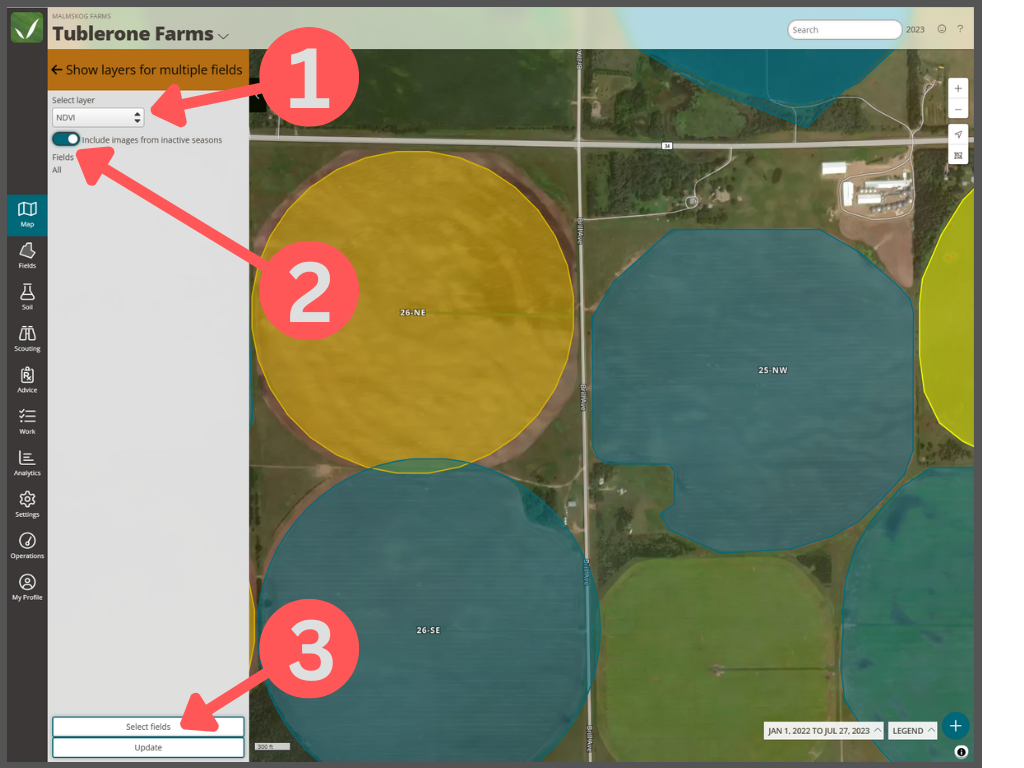This screenshot has width=1024, height=768.
Task: Select the Soil icon in the sidebar
Action: click(27, 296)
